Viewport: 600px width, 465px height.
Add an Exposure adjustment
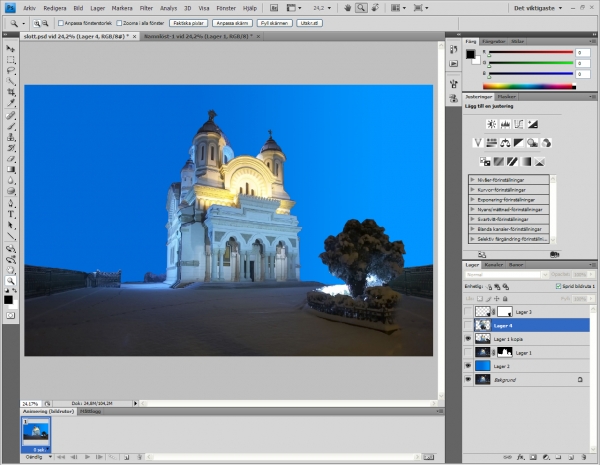coord(532,124)
